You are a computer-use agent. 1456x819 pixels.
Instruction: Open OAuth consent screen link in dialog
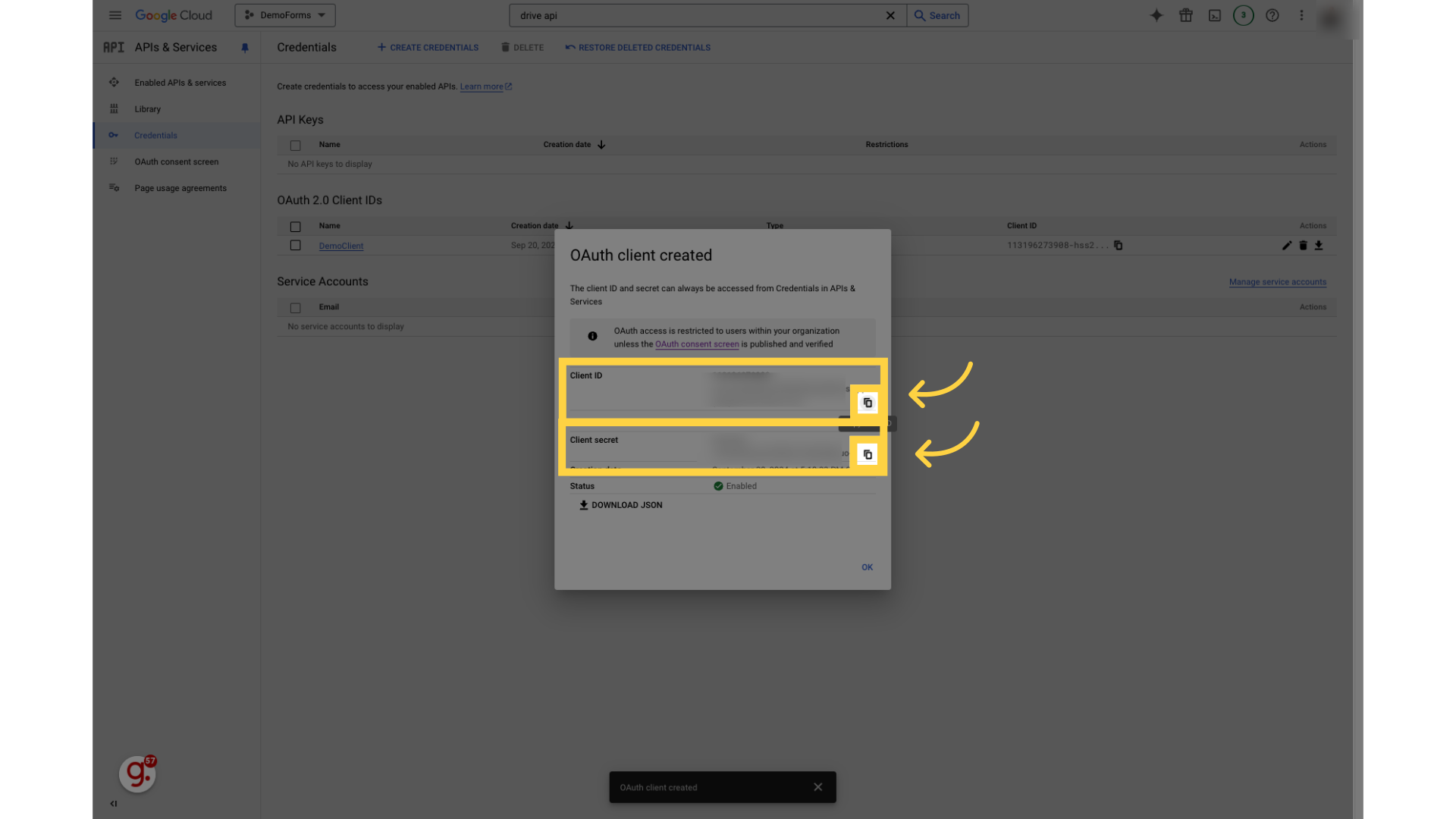pos(697,344)
